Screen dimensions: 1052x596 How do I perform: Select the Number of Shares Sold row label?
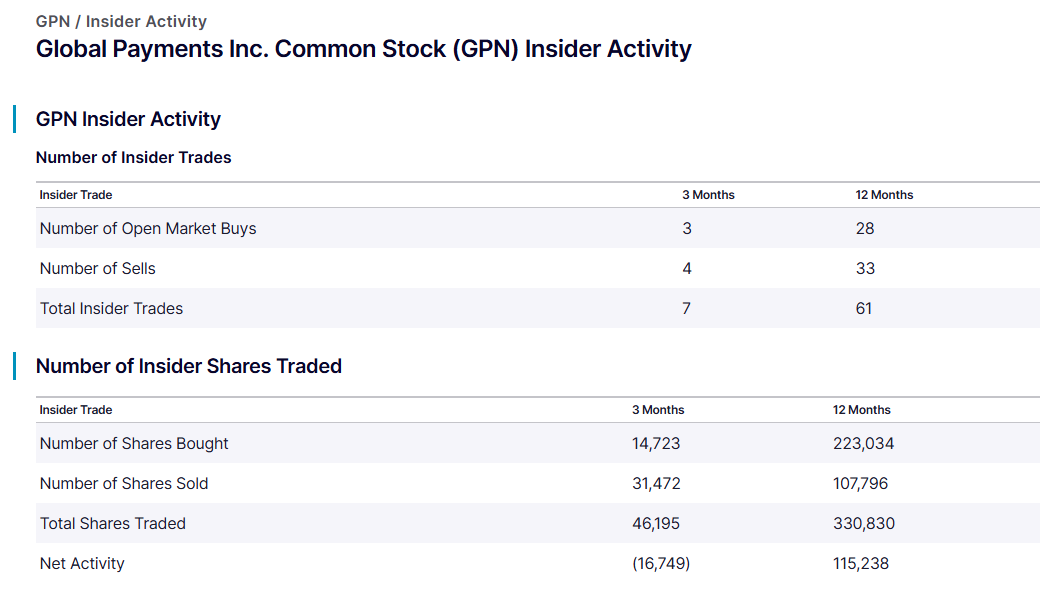pyautogui.click(x=124, y=483)
